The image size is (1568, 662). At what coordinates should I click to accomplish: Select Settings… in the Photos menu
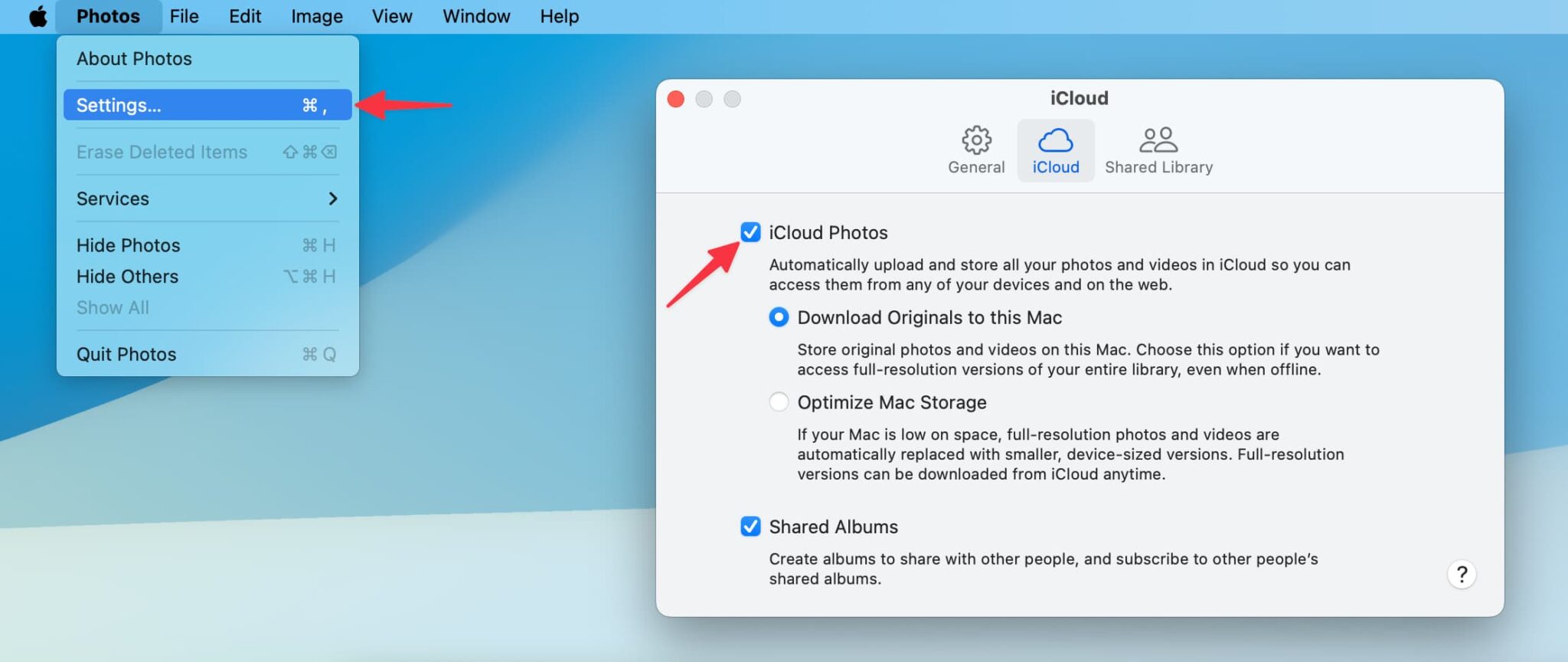coord(207,105)
